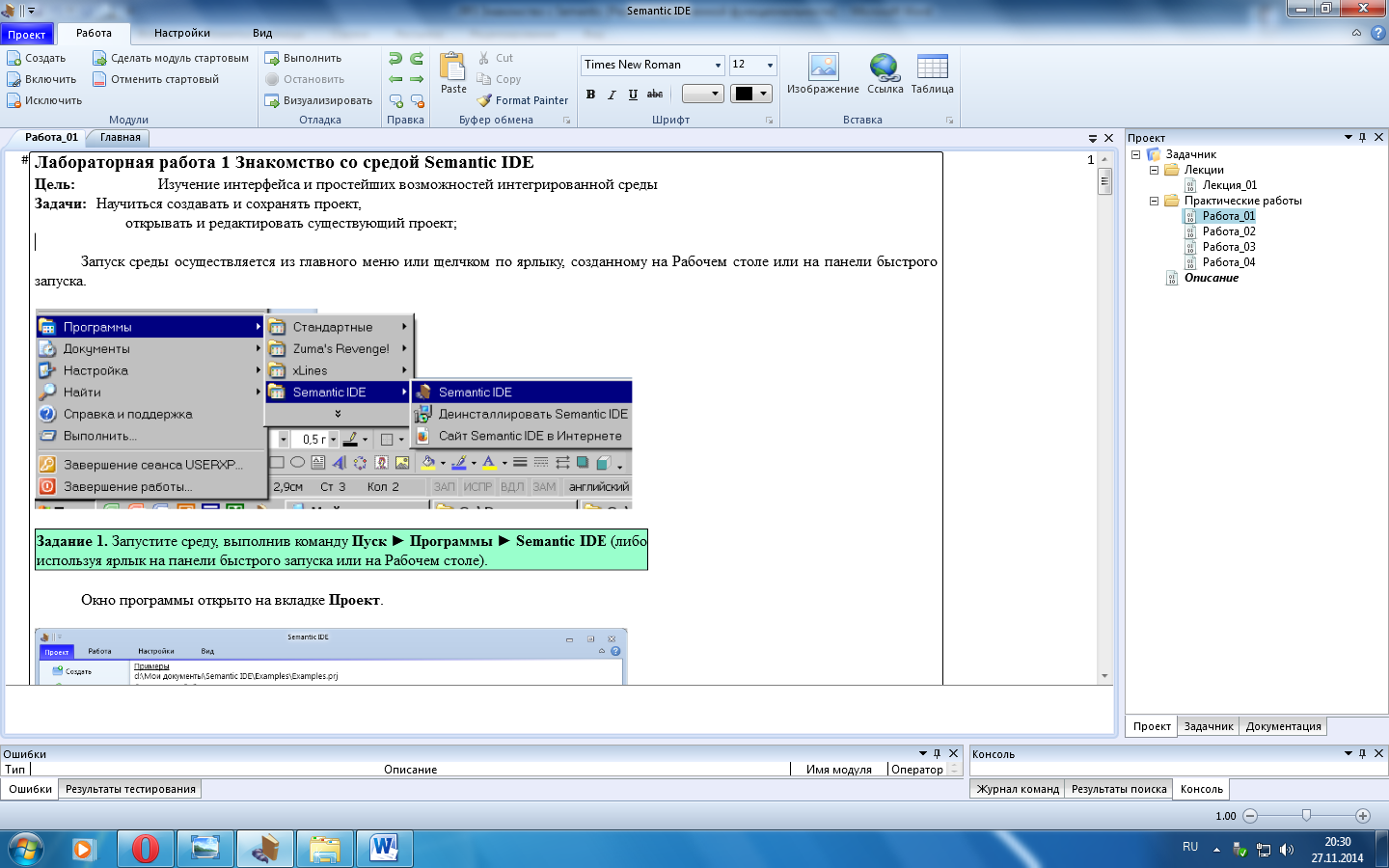Image resolution: width=1389 pixels, height=868 pixels.
Task: Switch to the Документация panel tab
Action: click(x=1283, y=726)
